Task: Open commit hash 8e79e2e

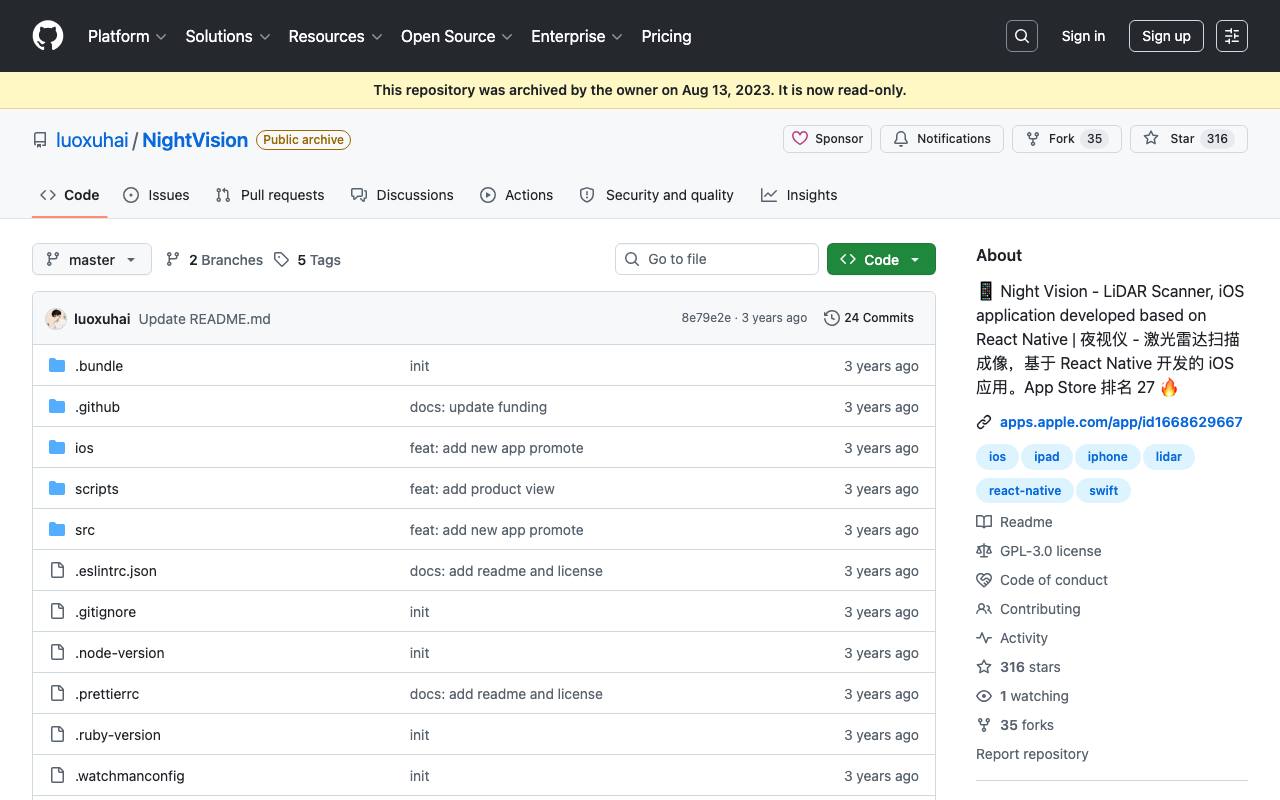Action: (x=706, y=318)
